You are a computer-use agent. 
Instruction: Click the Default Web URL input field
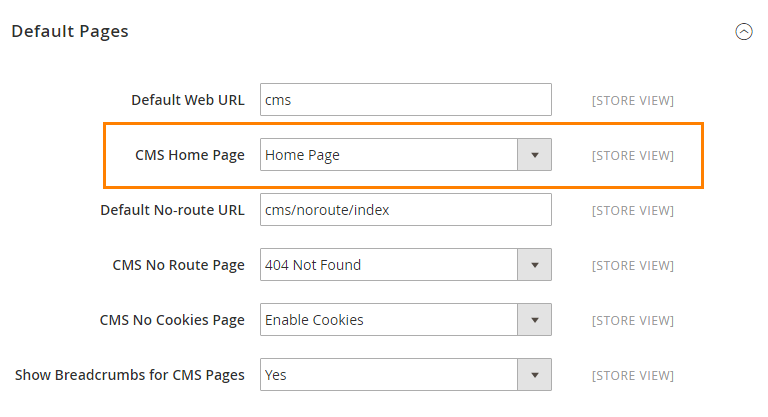(406, 99)
